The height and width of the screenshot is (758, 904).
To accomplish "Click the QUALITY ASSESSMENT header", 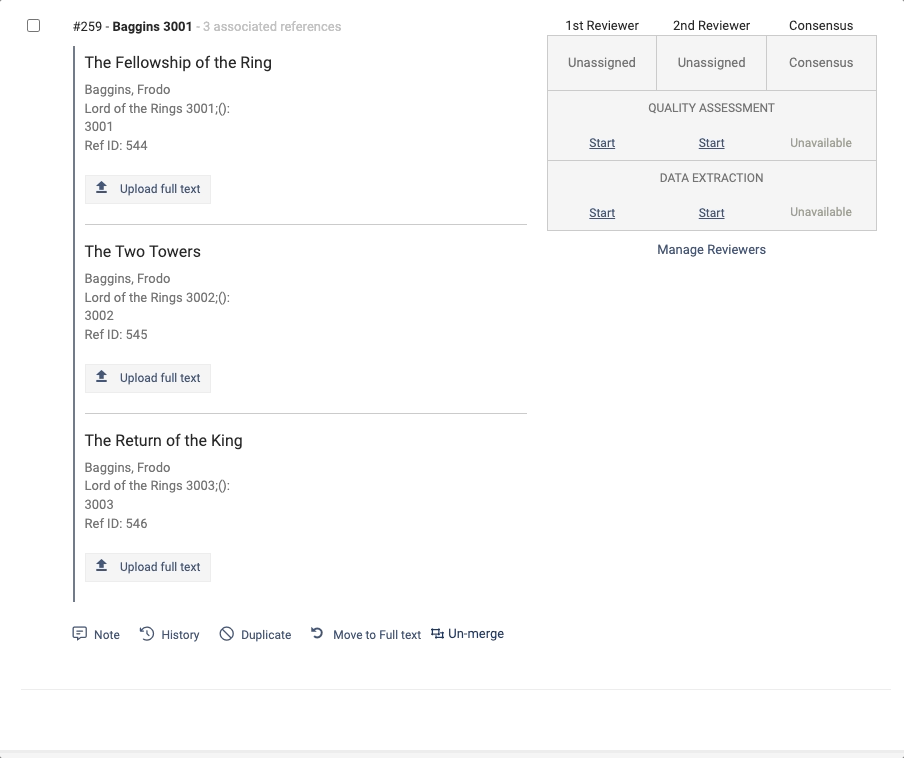I will (711, 108).
